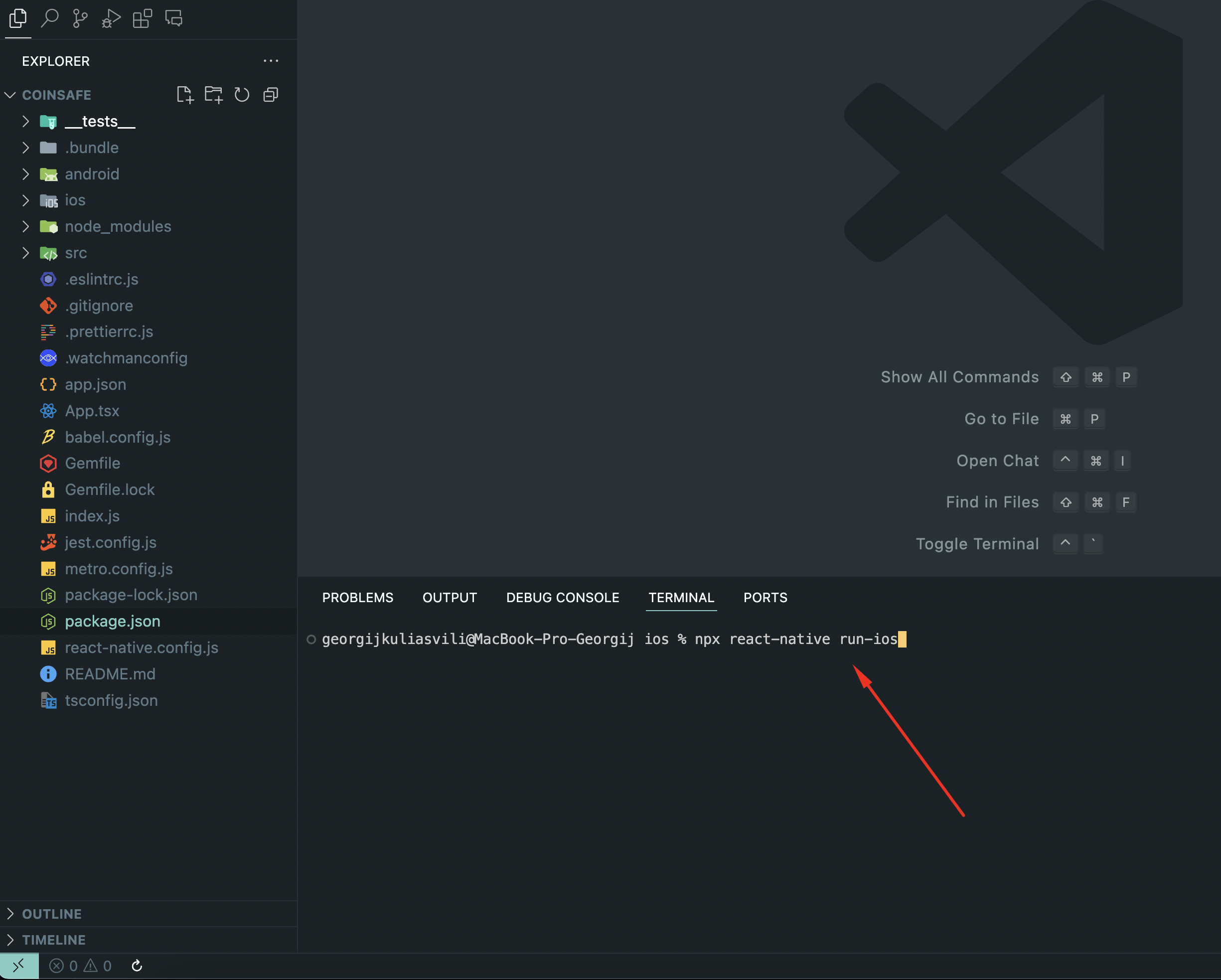Screen dimensions: 1221x980
Task: Open Gemfile.lock file
Action: coord(149,490)
